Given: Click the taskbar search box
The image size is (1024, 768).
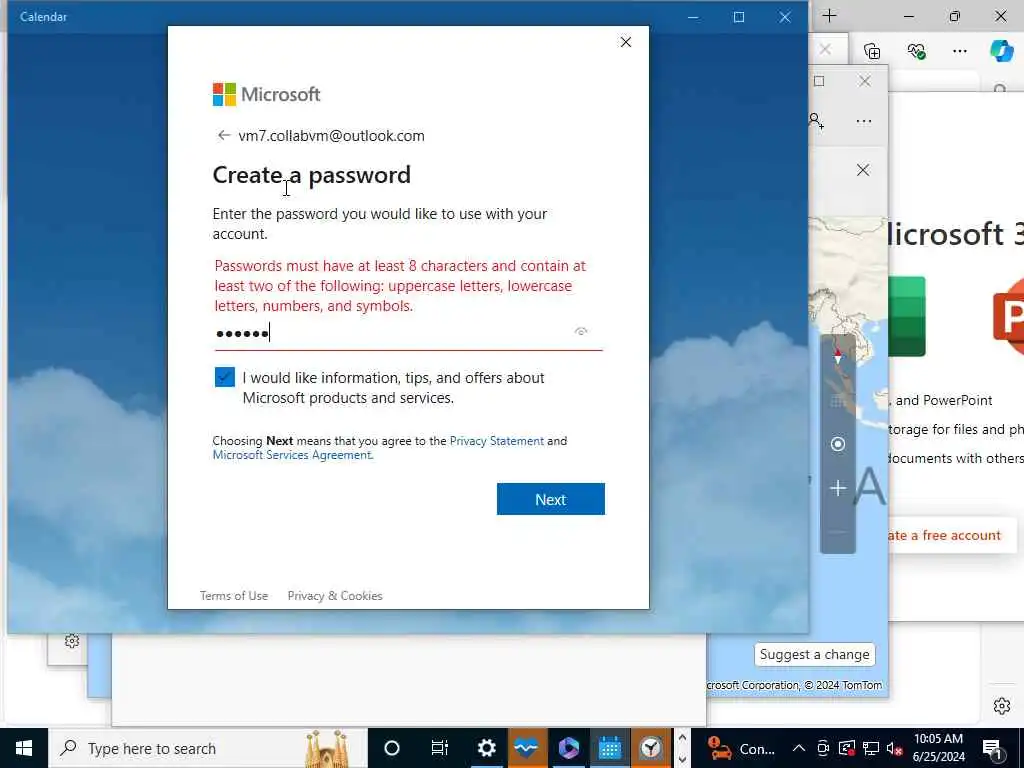Looking at the screenshot, I should pos(208,748).
